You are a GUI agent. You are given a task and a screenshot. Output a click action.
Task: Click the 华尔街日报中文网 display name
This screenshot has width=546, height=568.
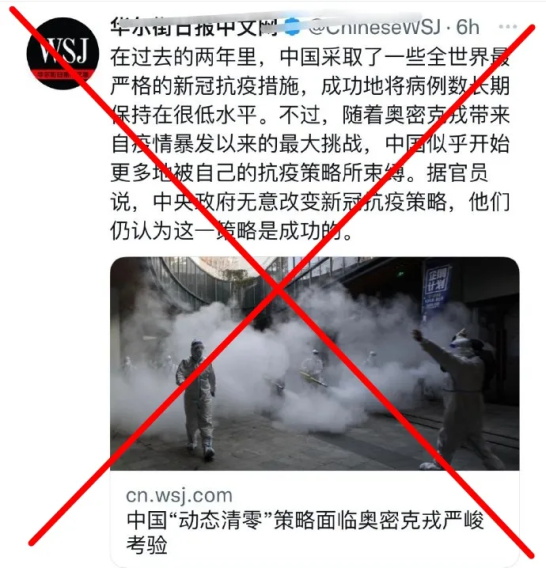196,28
